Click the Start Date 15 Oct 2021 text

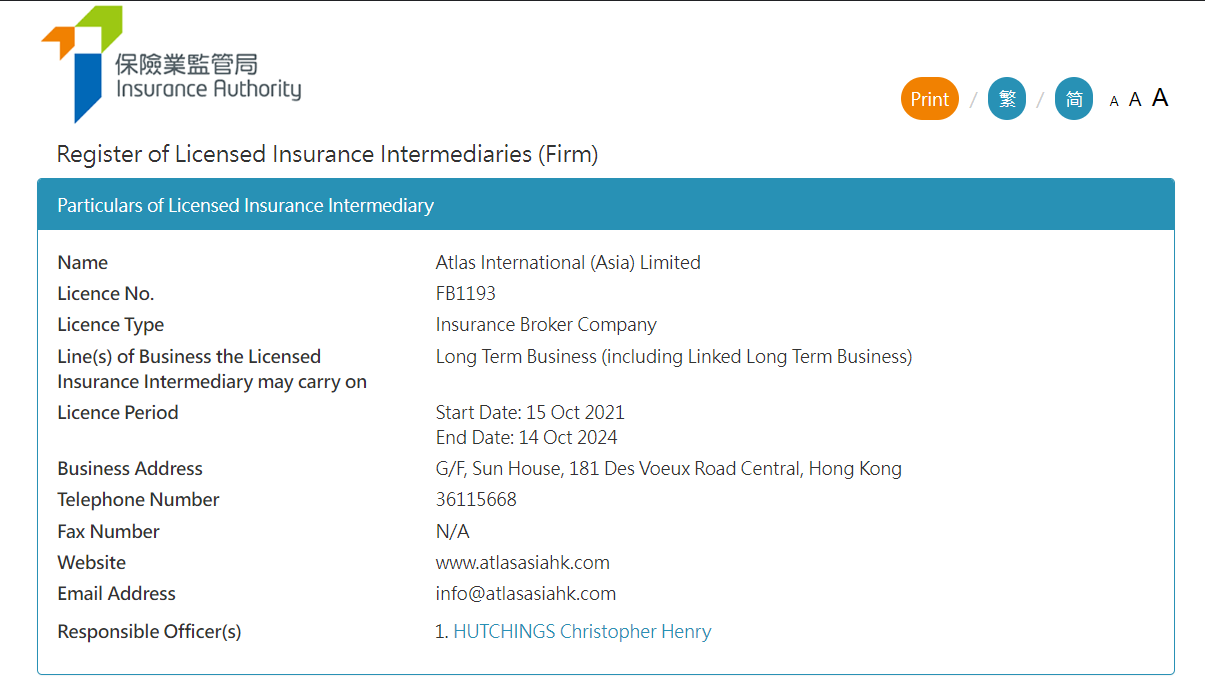(530, 413)
